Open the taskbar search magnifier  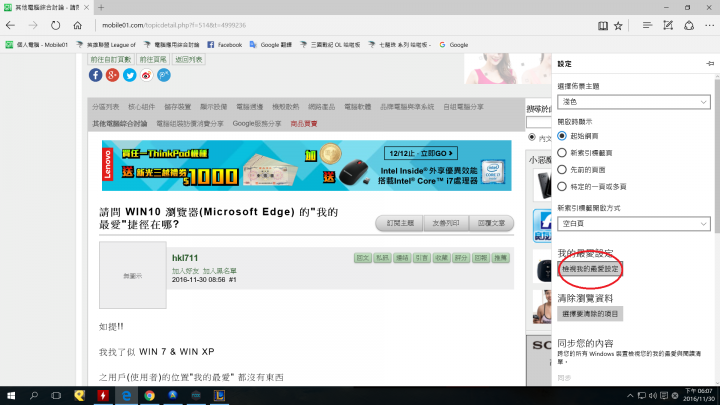(34, 395)
